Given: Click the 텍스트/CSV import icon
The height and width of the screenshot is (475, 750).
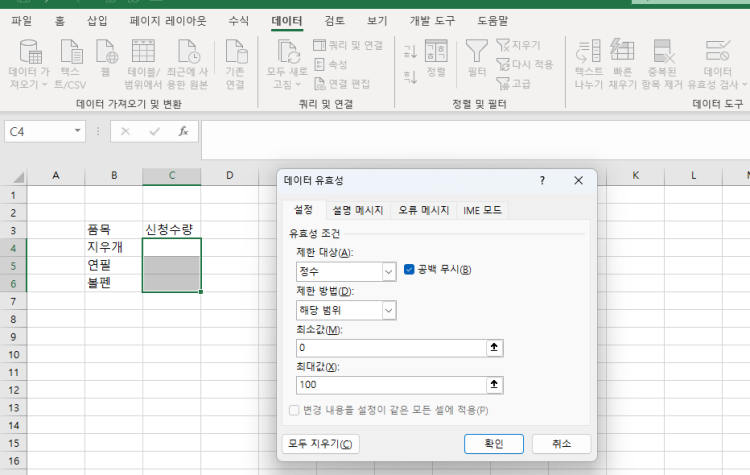Looking at the screenshot, I should (70, 52).
